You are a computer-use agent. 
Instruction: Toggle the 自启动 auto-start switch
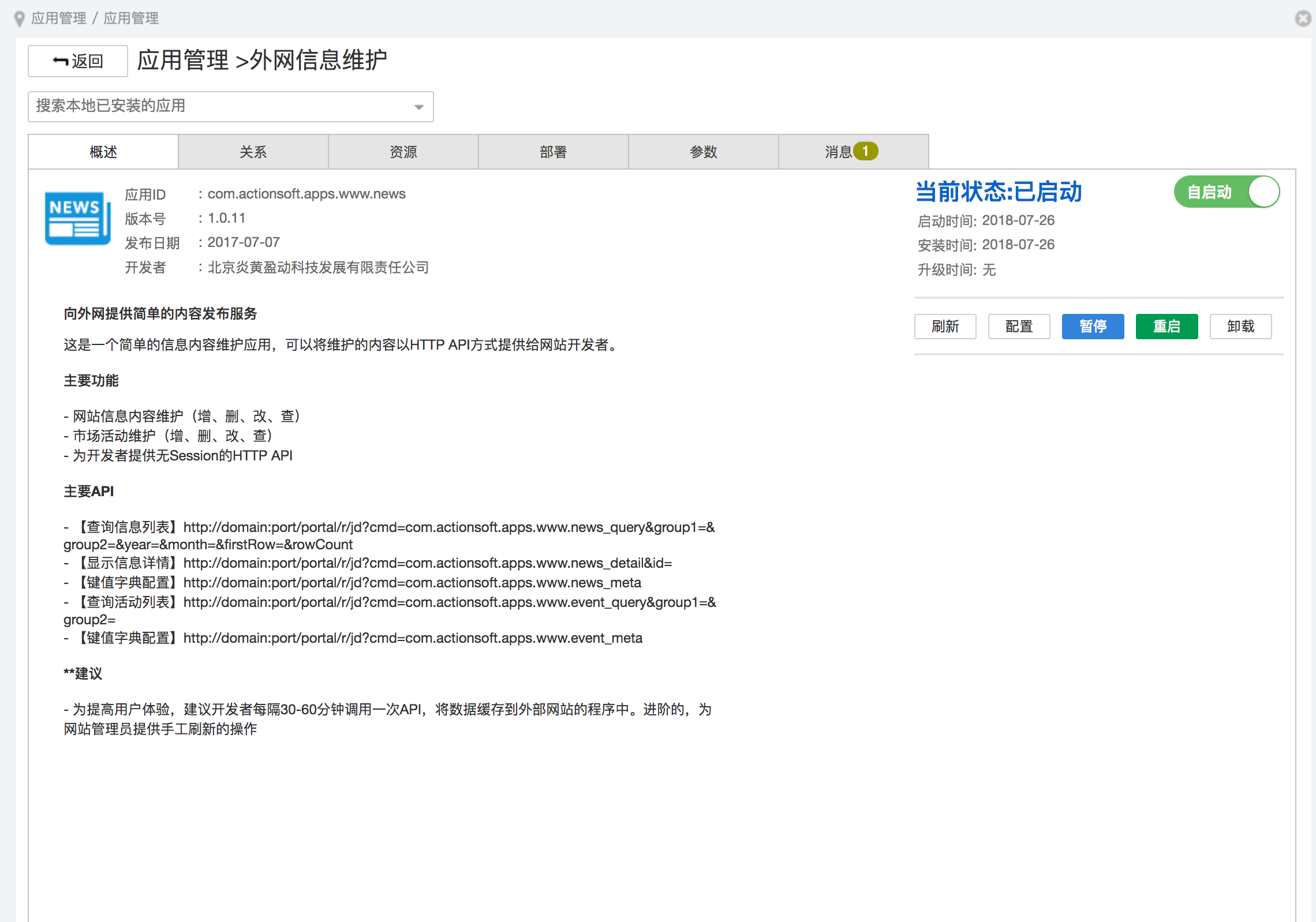pos(1227,192)
